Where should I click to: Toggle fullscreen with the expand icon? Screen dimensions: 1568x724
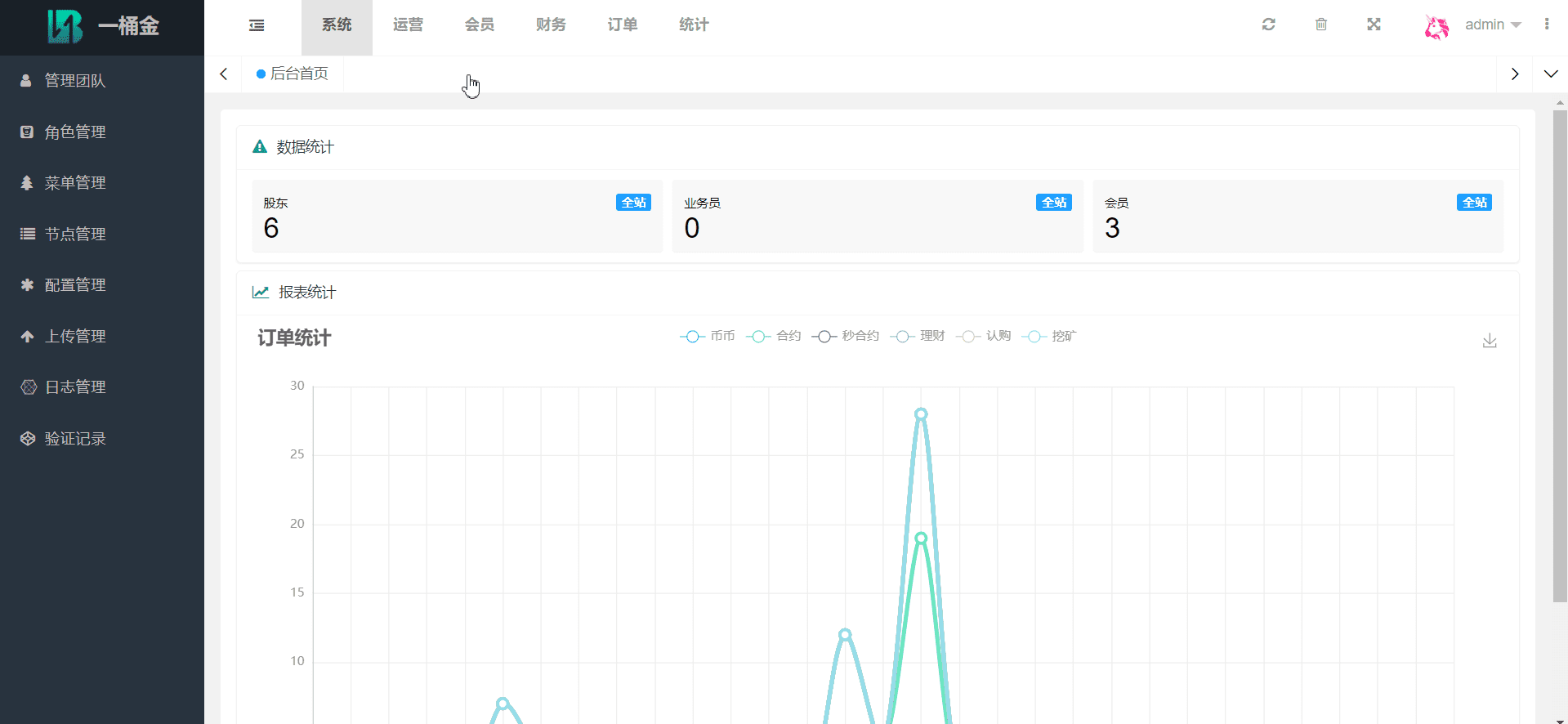coord(1374,25)
